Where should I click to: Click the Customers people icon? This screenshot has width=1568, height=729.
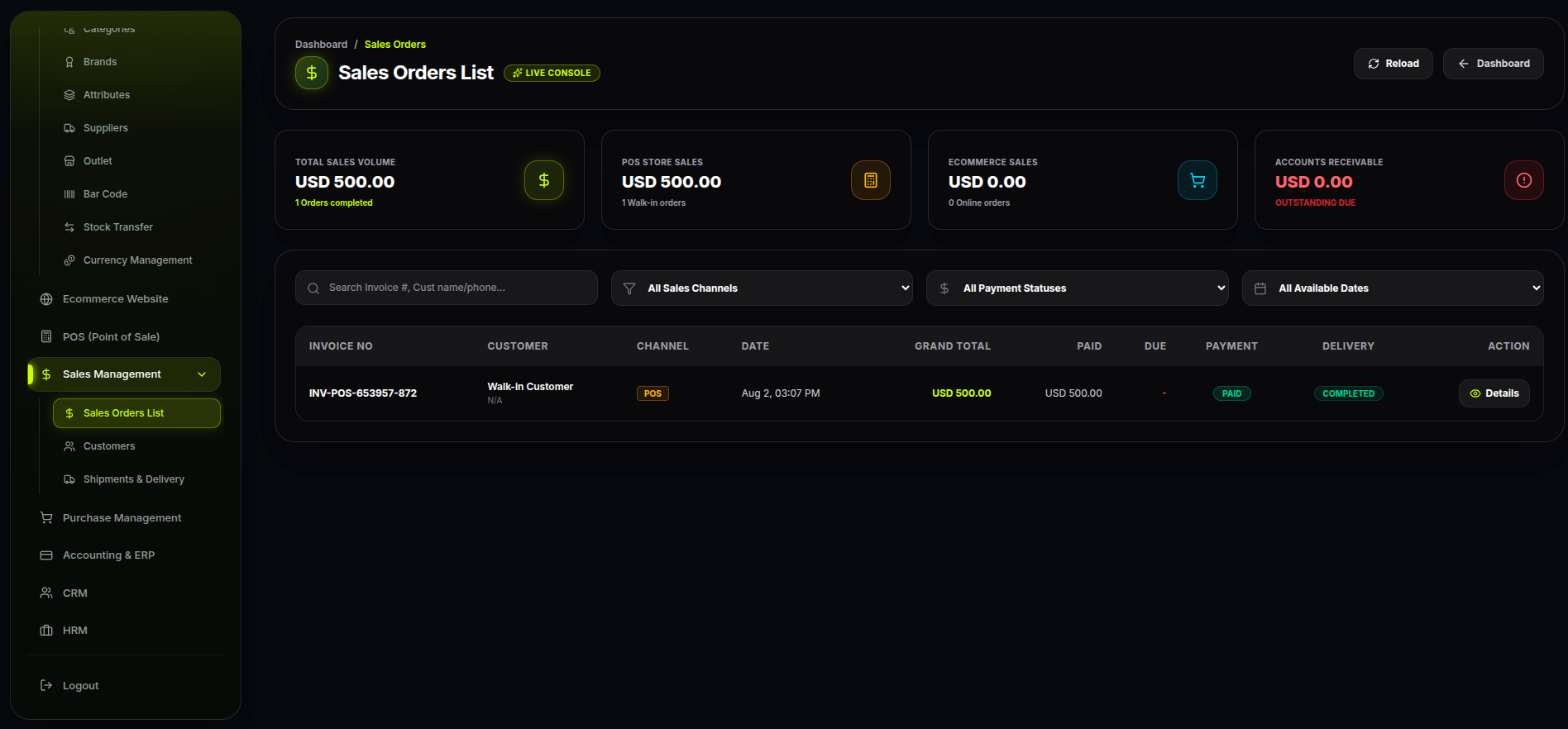click(69, 446)
